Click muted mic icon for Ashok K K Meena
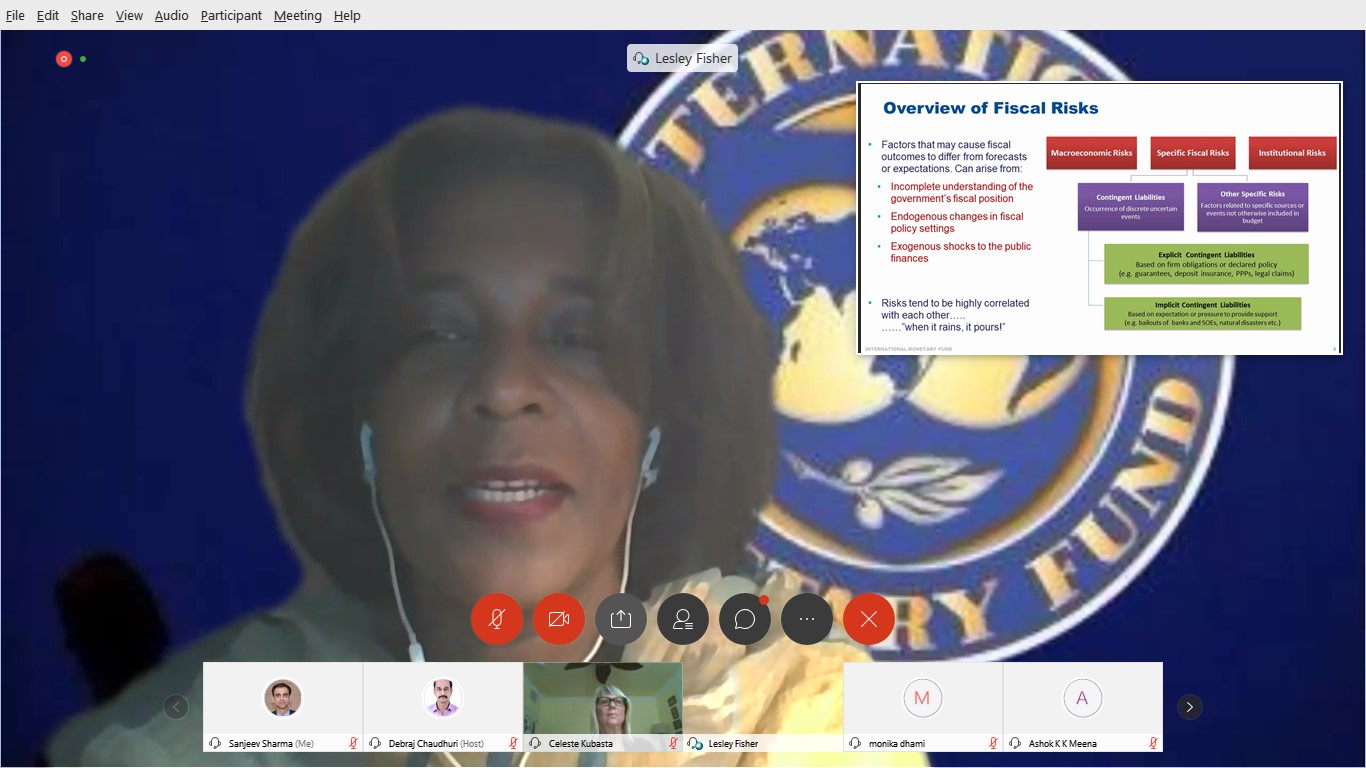1366x768 pixels. pyautogui.click(x=1153, y=743)
